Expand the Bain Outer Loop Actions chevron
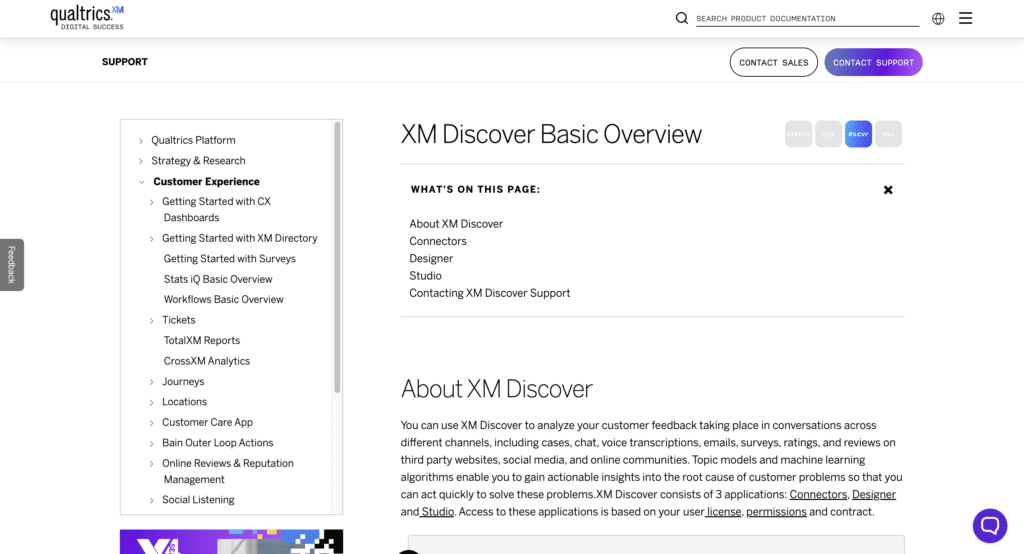 (152, 443)
